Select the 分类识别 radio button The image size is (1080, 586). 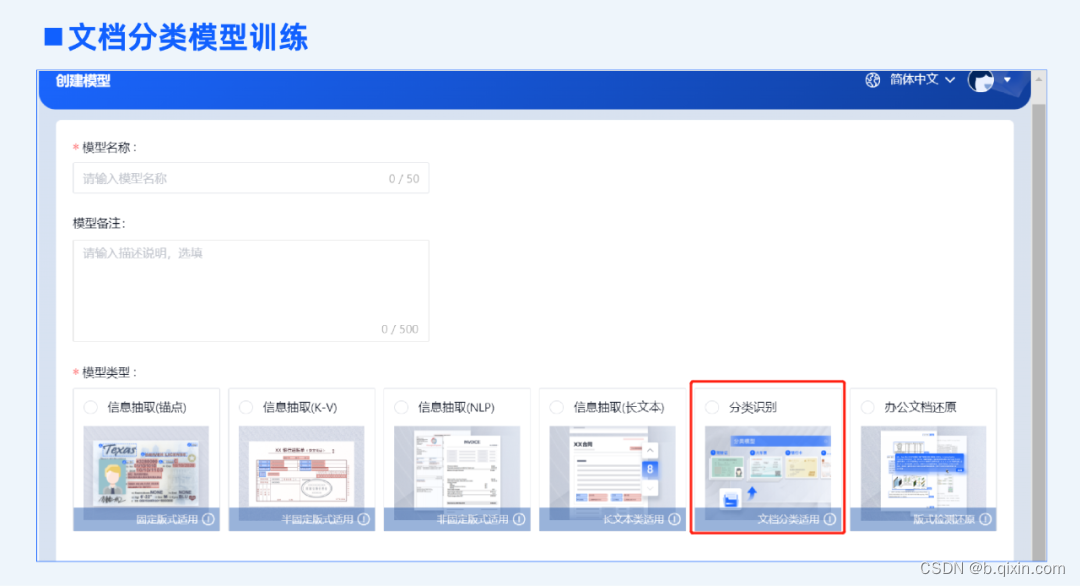tap(712, 407)
